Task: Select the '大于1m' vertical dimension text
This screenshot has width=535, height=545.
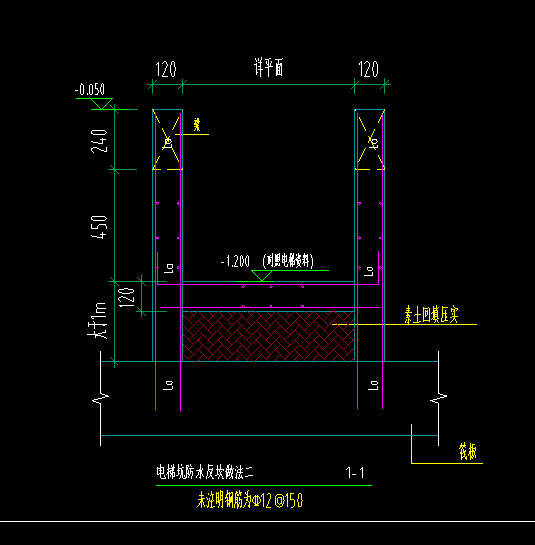Action: click(97, 321)
